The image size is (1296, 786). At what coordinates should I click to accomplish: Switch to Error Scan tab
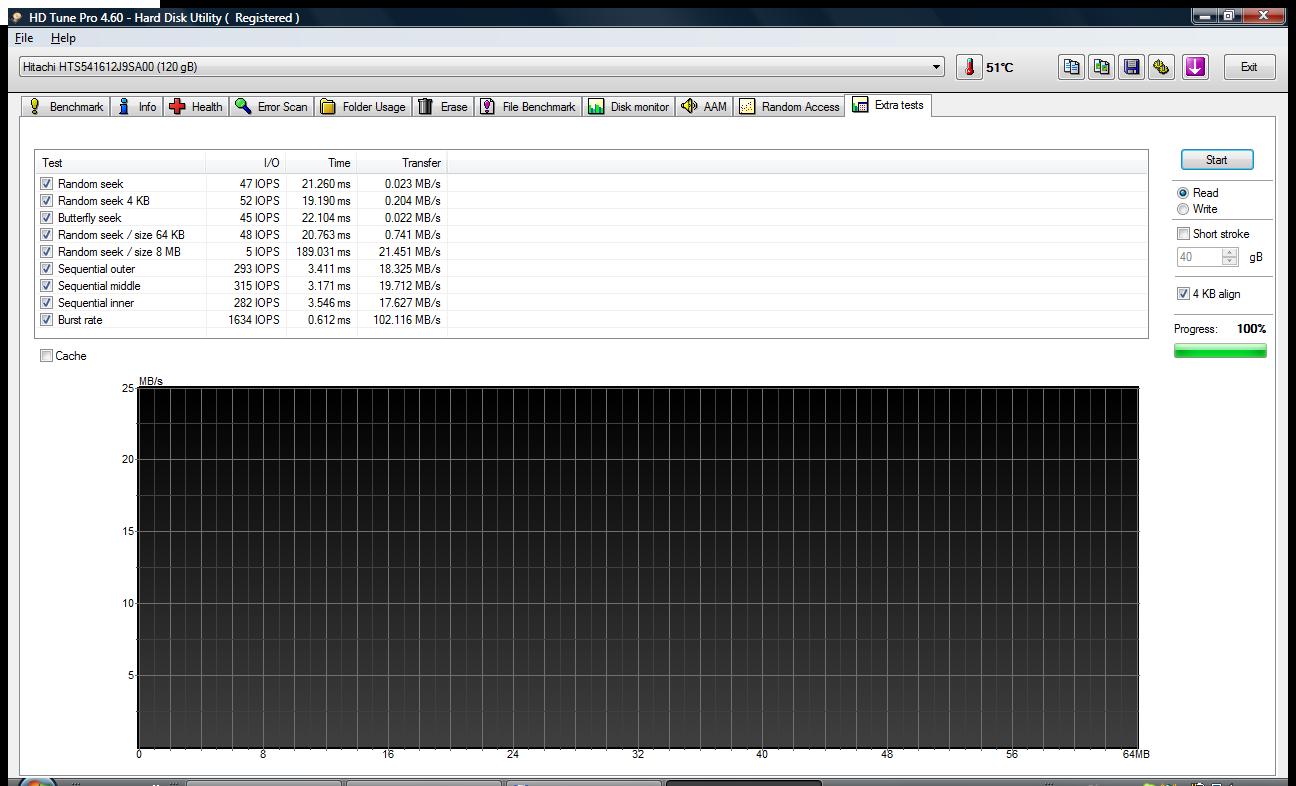(272, 107)
